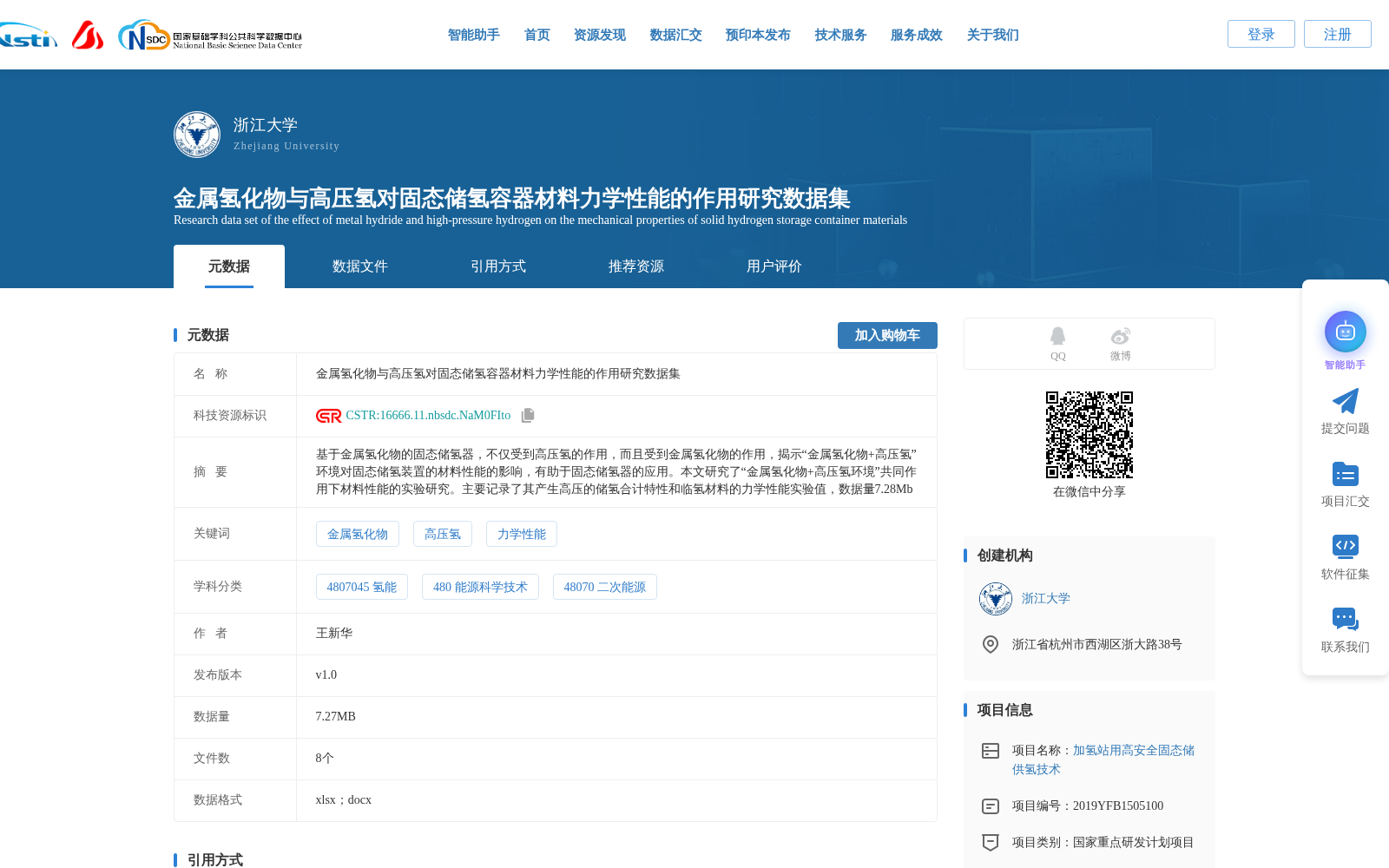This screenshot has width=1389, height=868.
Task: Click the 金属氢化物 keyword tag
Action: (x=358, y=534)
